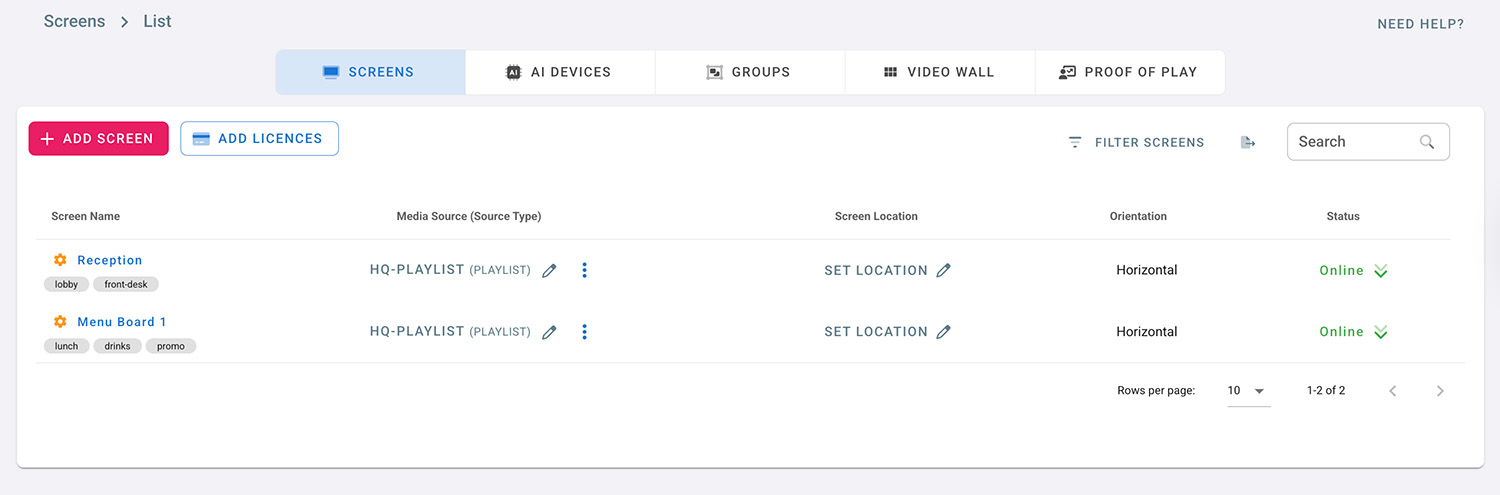Expand Menu Board 1 status chevron
This screenshot has width=1500, height=495.
[x=1381, y=332]
